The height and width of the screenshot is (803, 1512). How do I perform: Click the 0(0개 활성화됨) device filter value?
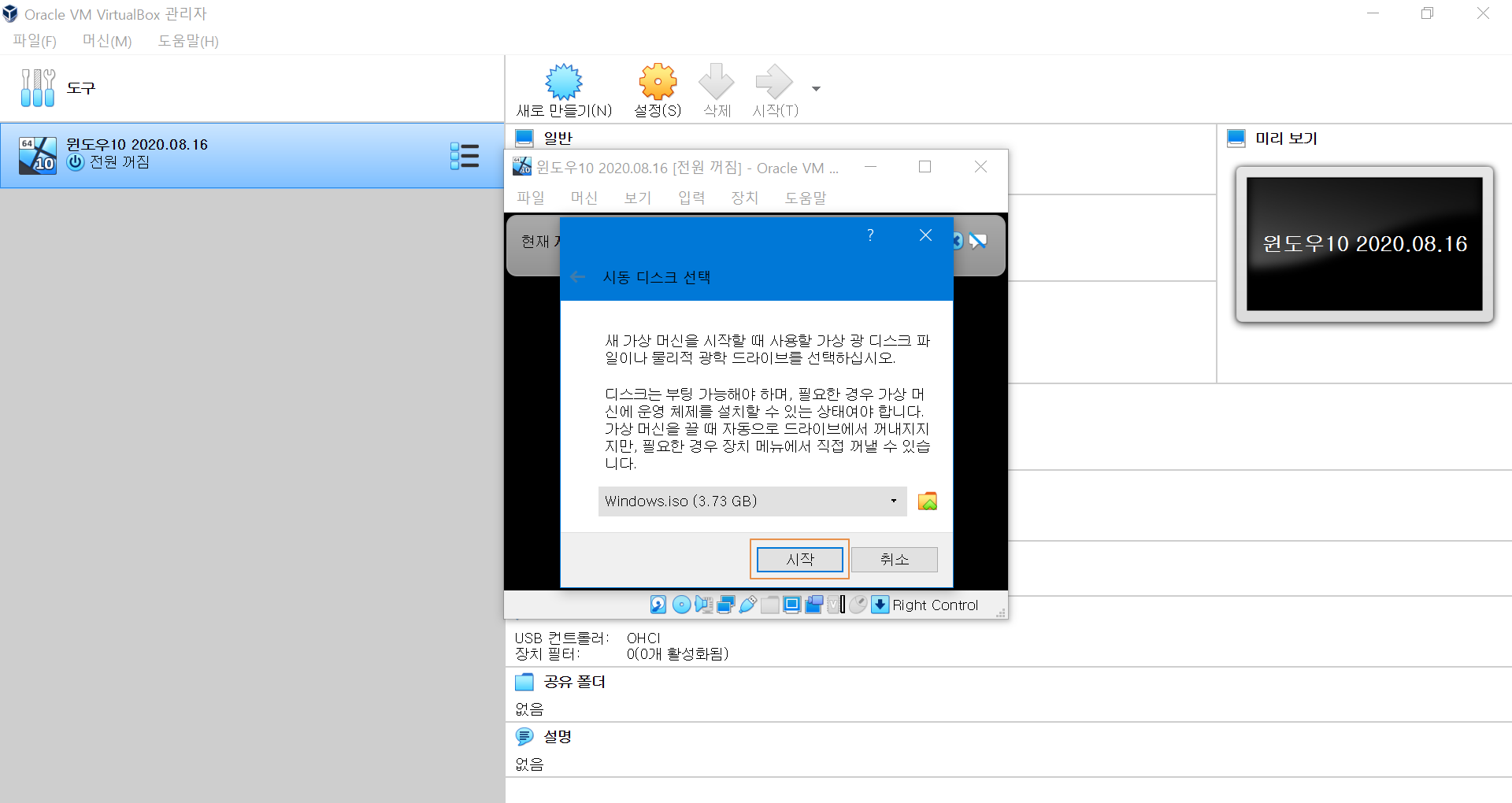pos(678,654)
